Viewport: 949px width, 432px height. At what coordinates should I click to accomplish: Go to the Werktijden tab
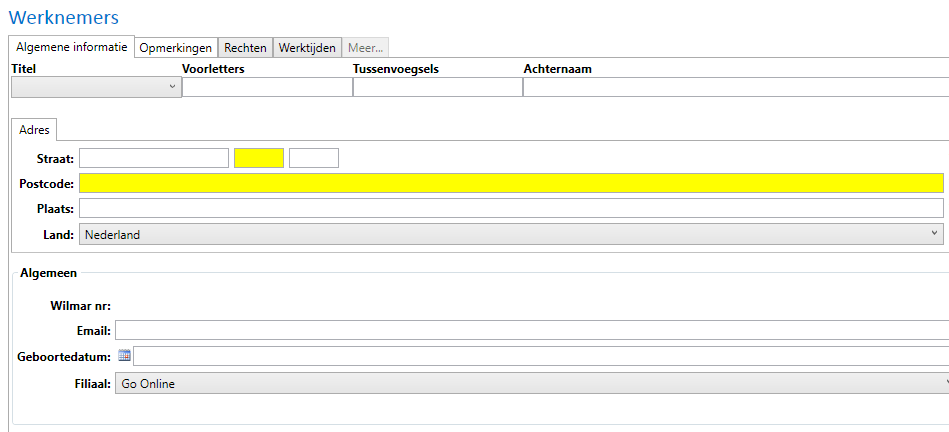307,47
